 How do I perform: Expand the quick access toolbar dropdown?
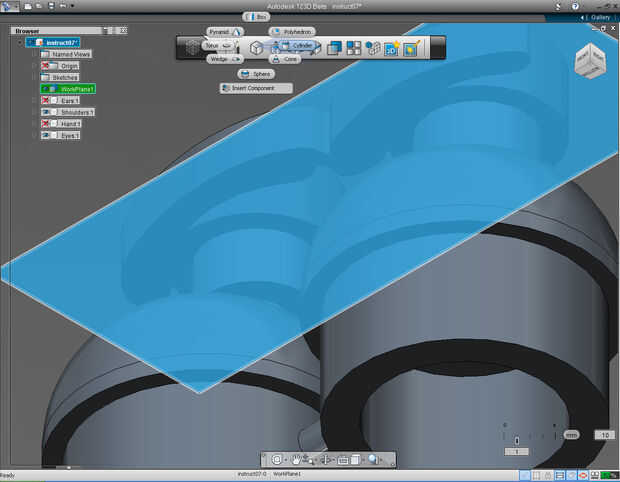coord(72,6)
